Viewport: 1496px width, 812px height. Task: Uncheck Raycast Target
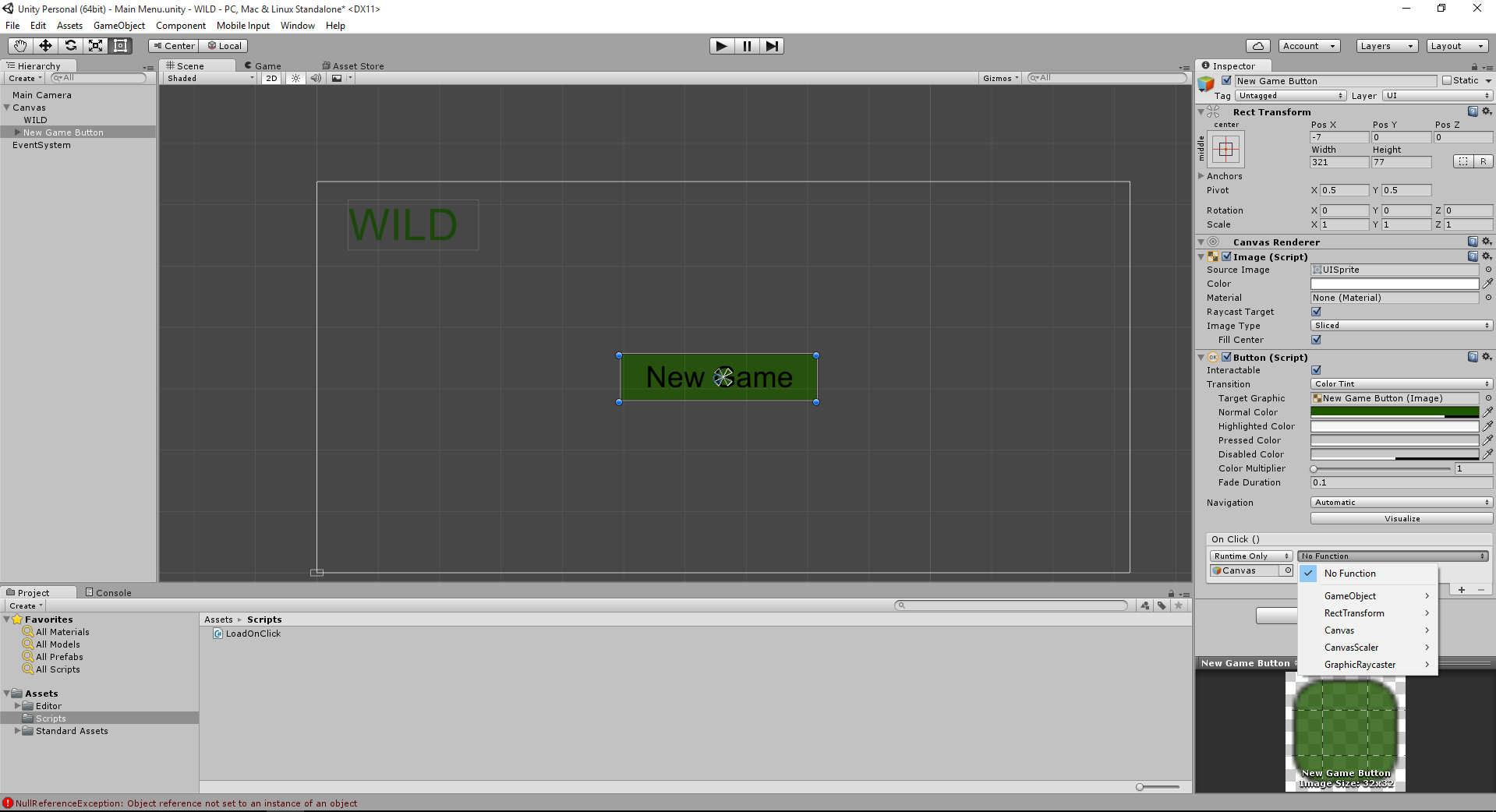(x=1316, y=312)
